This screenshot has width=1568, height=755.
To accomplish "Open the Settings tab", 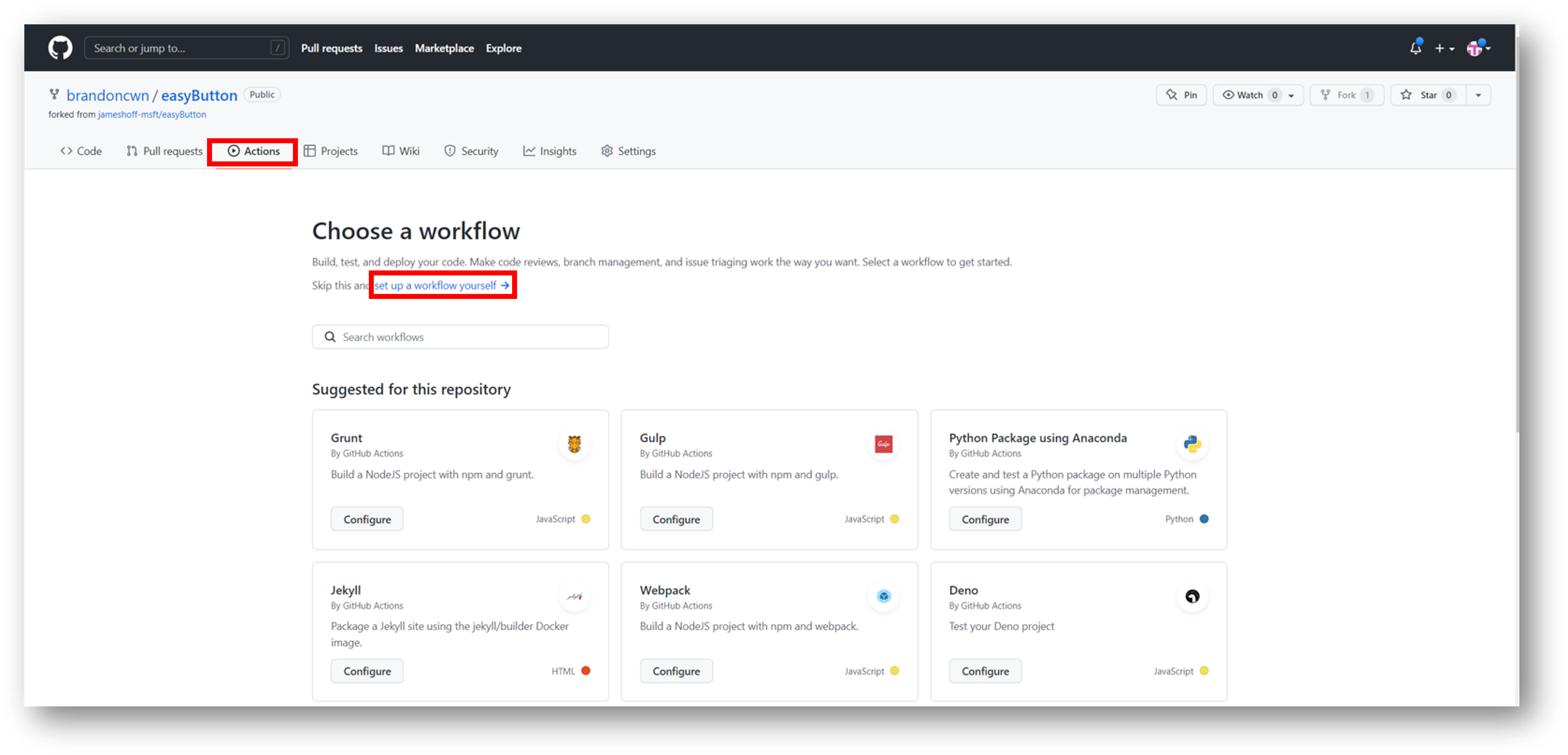I will point(628,151).
